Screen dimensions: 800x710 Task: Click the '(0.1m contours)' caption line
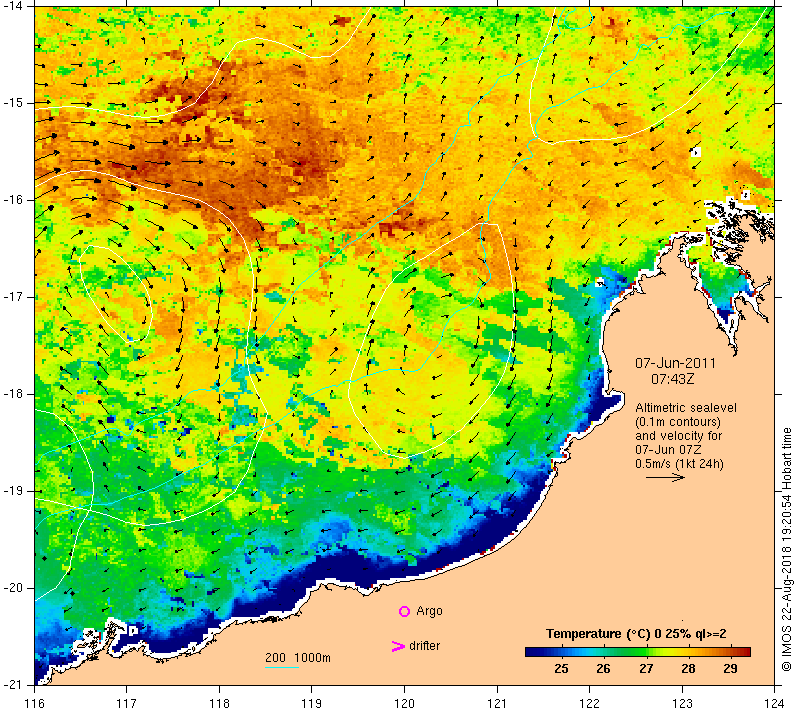coord(678,422)
